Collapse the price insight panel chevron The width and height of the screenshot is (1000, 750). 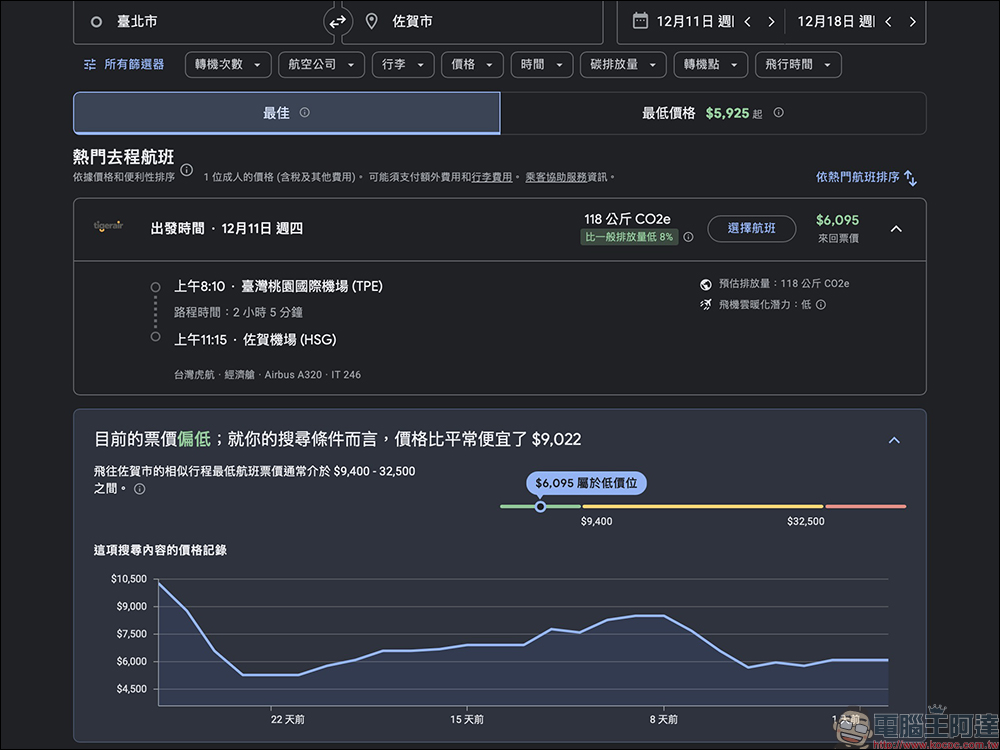pos(894,440)
